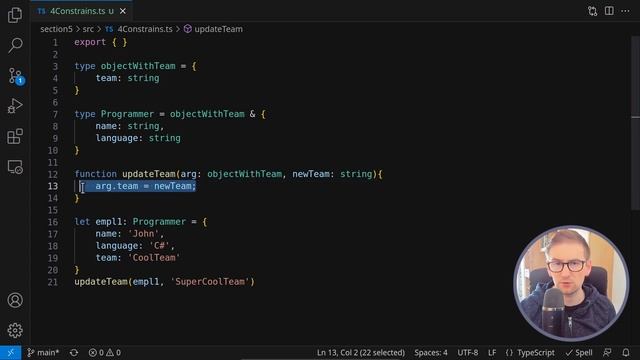Click 'updateTeam' function name on line 12

coord(149,174)
